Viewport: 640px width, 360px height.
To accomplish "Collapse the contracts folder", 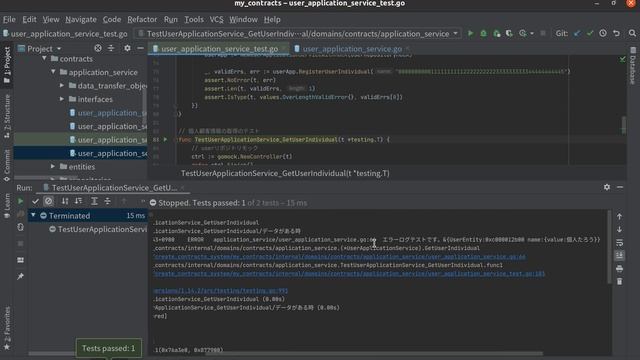I will tap(44, 59).
